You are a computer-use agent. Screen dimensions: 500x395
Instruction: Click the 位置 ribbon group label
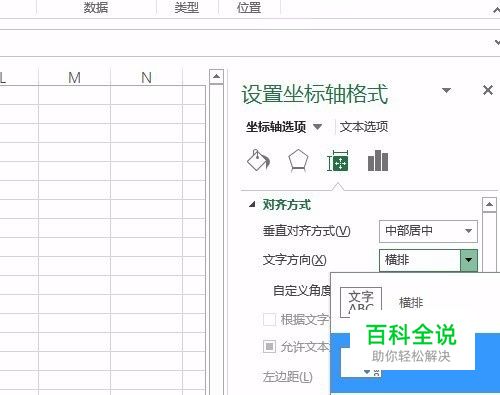[249, 7]
